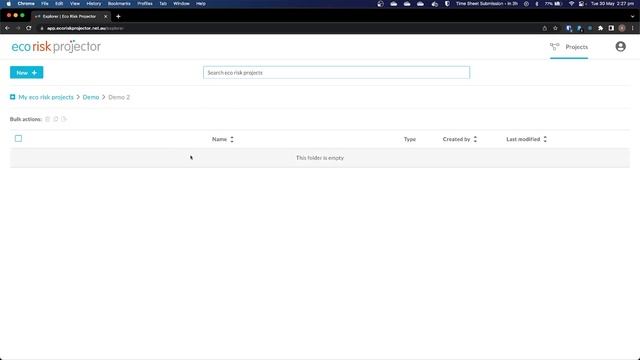Click the browser address bar URL
Screen dimensions: 640x360
[85, 28]
